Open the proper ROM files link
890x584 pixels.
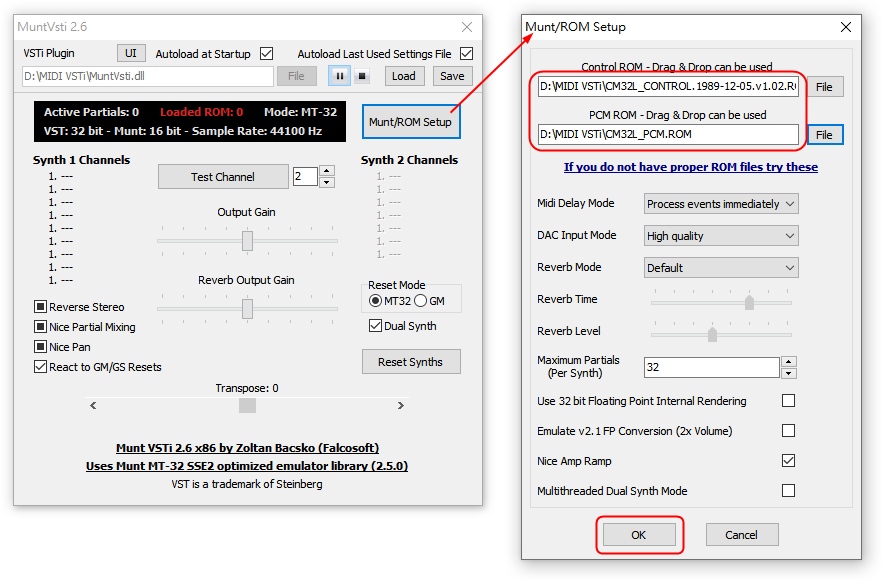pyautogui.click(x=691, y=167)
